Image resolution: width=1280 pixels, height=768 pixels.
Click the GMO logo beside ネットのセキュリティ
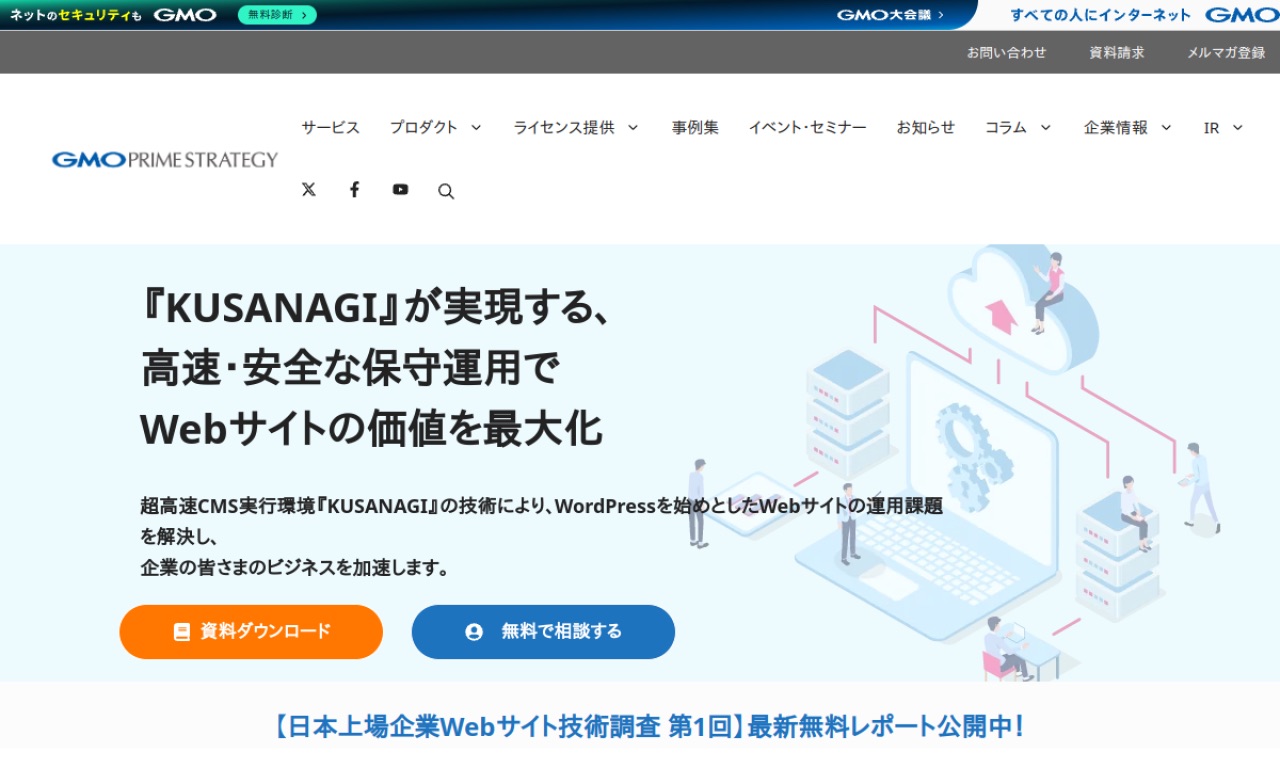(185, 15)
